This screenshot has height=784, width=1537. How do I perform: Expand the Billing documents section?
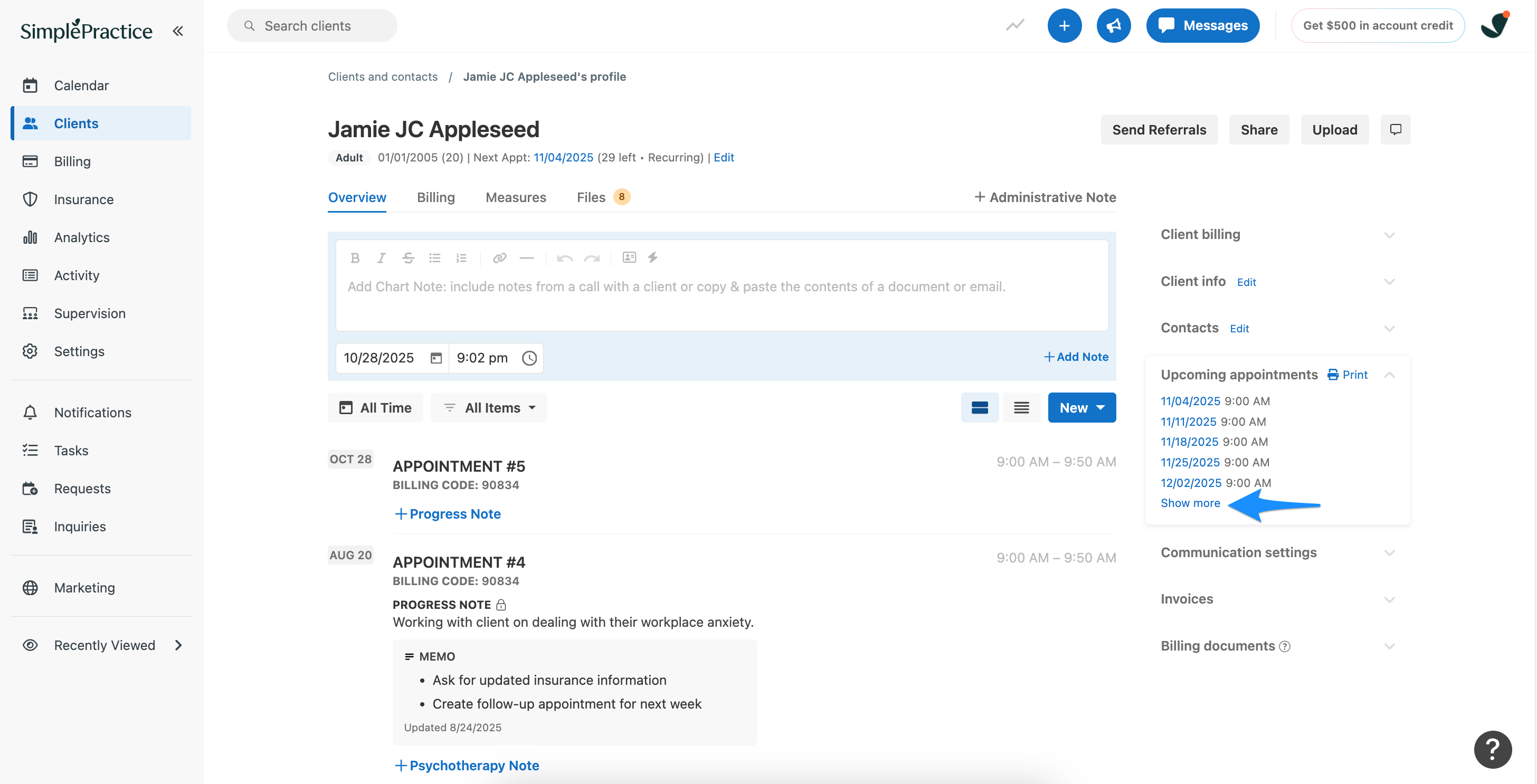(x=1389, y=646)
